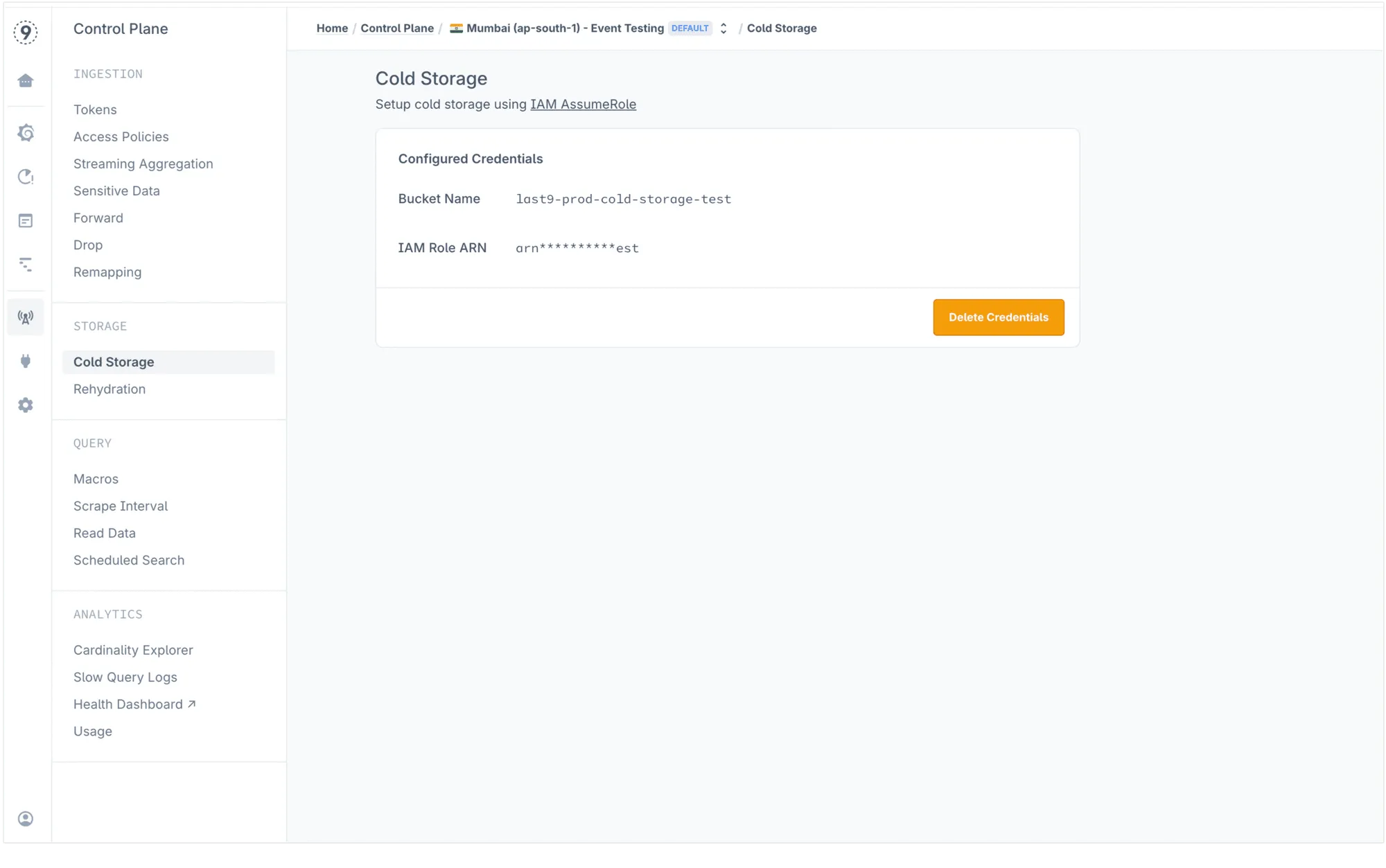The height and width of the screenshot is (868, 1386).
Task: Click the QUERY section header
Action: 92,443
